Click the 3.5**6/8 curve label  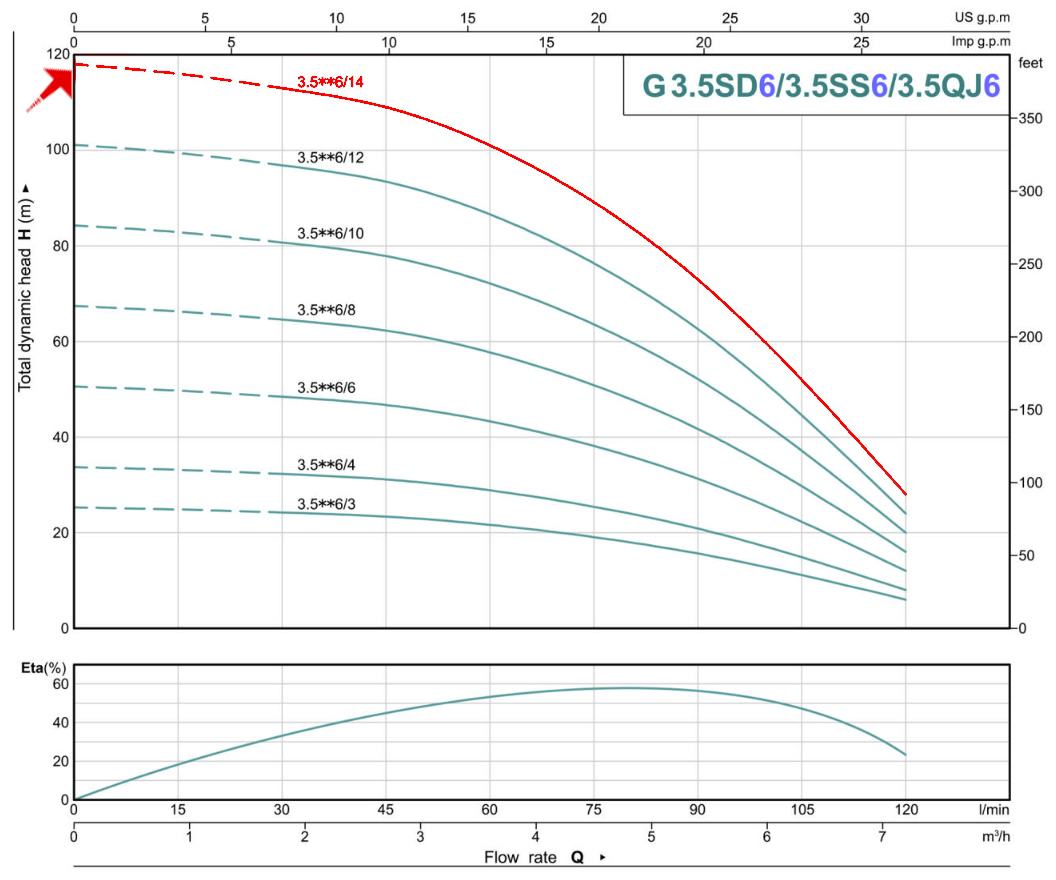tap(326, 310)
